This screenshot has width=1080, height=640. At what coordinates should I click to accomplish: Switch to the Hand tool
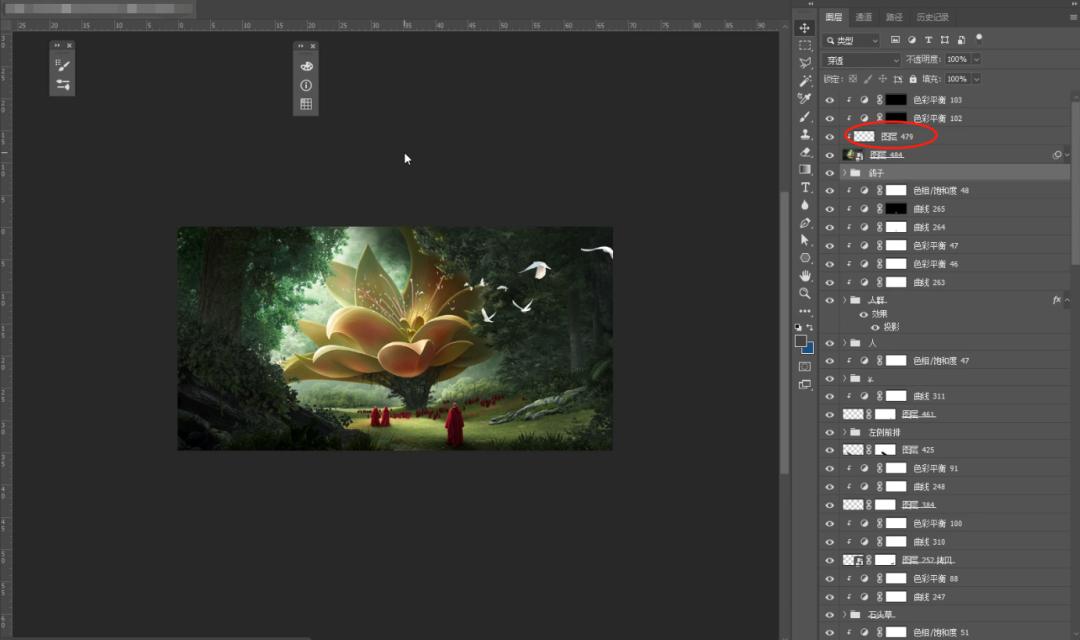click(805, 275)
